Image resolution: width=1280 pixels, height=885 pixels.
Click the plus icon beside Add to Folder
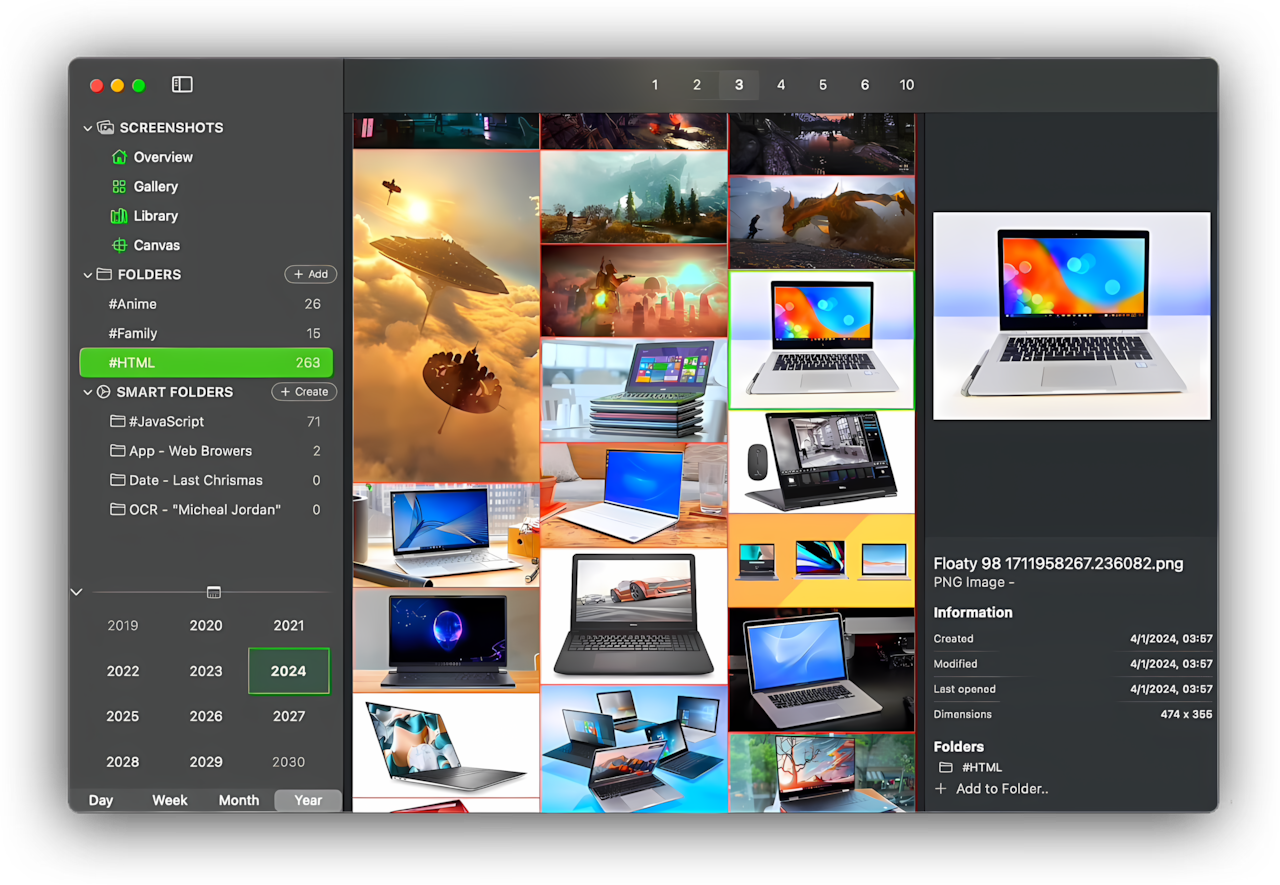(x=940, y=789)
